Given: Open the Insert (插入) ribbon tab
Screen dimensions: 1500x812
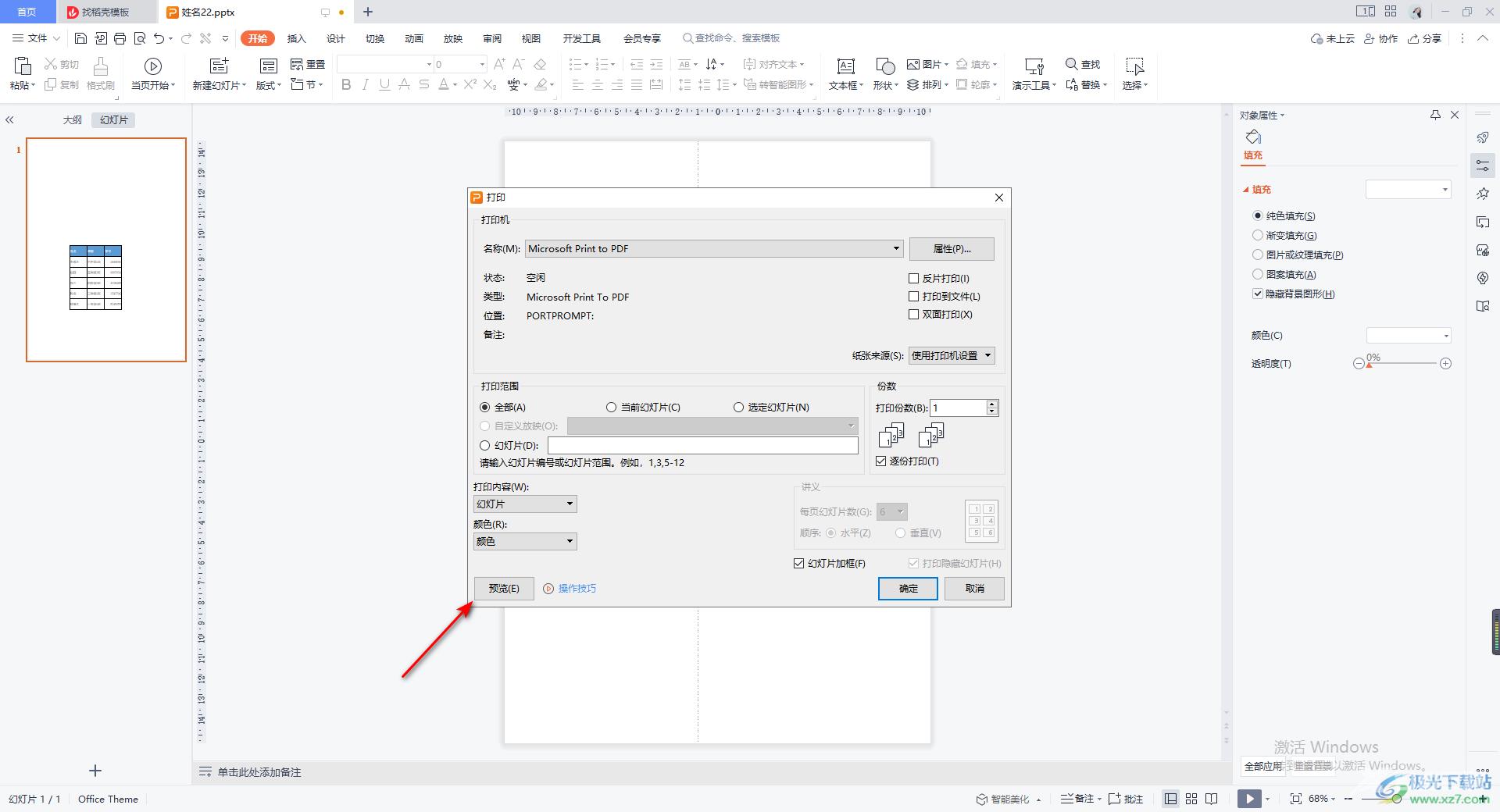Looking at the screenshot, I should pos(297,38).
